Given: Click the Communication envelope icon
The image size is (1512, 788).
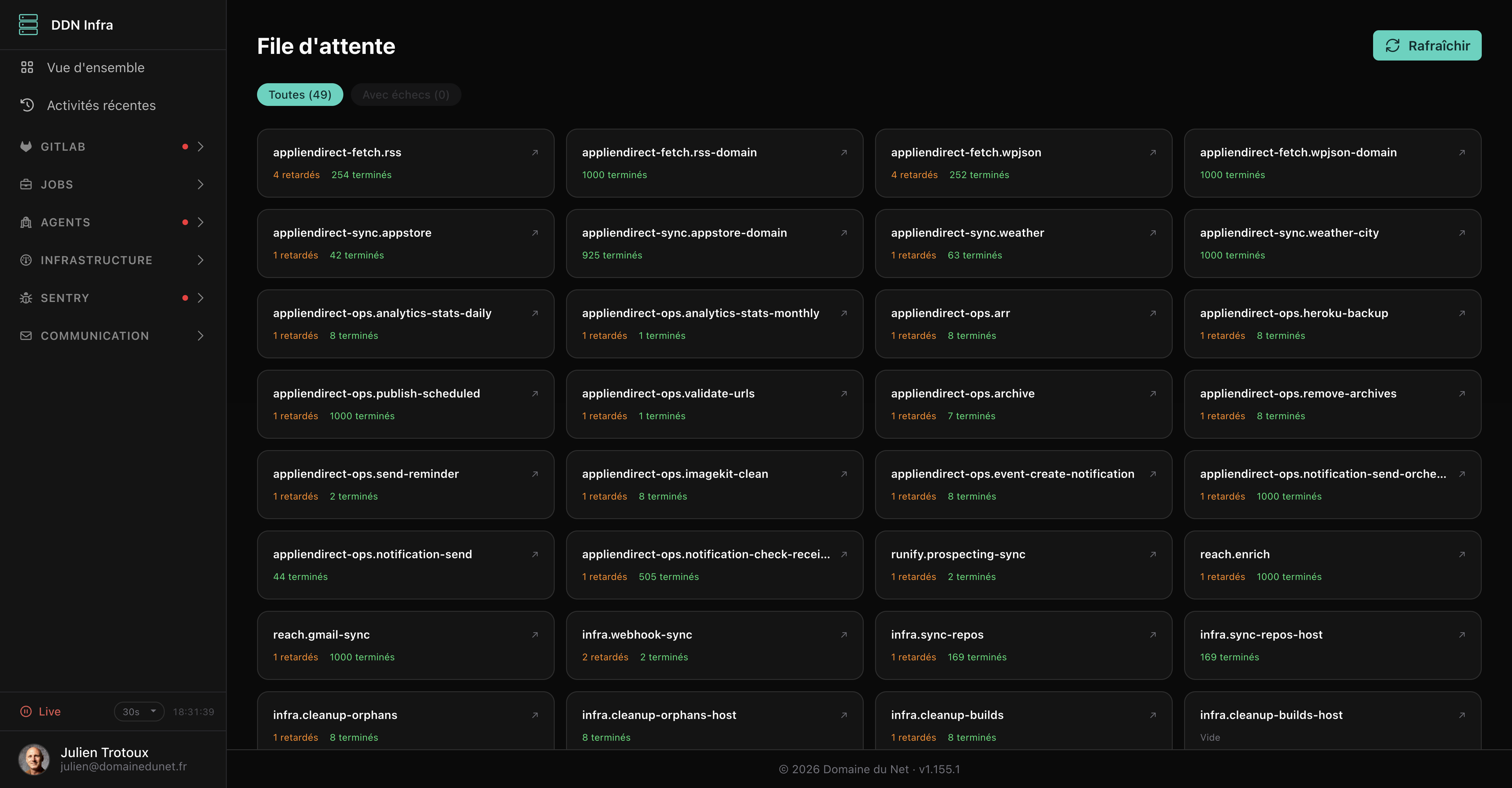Looking at the screenshot, I should [26, 336].
